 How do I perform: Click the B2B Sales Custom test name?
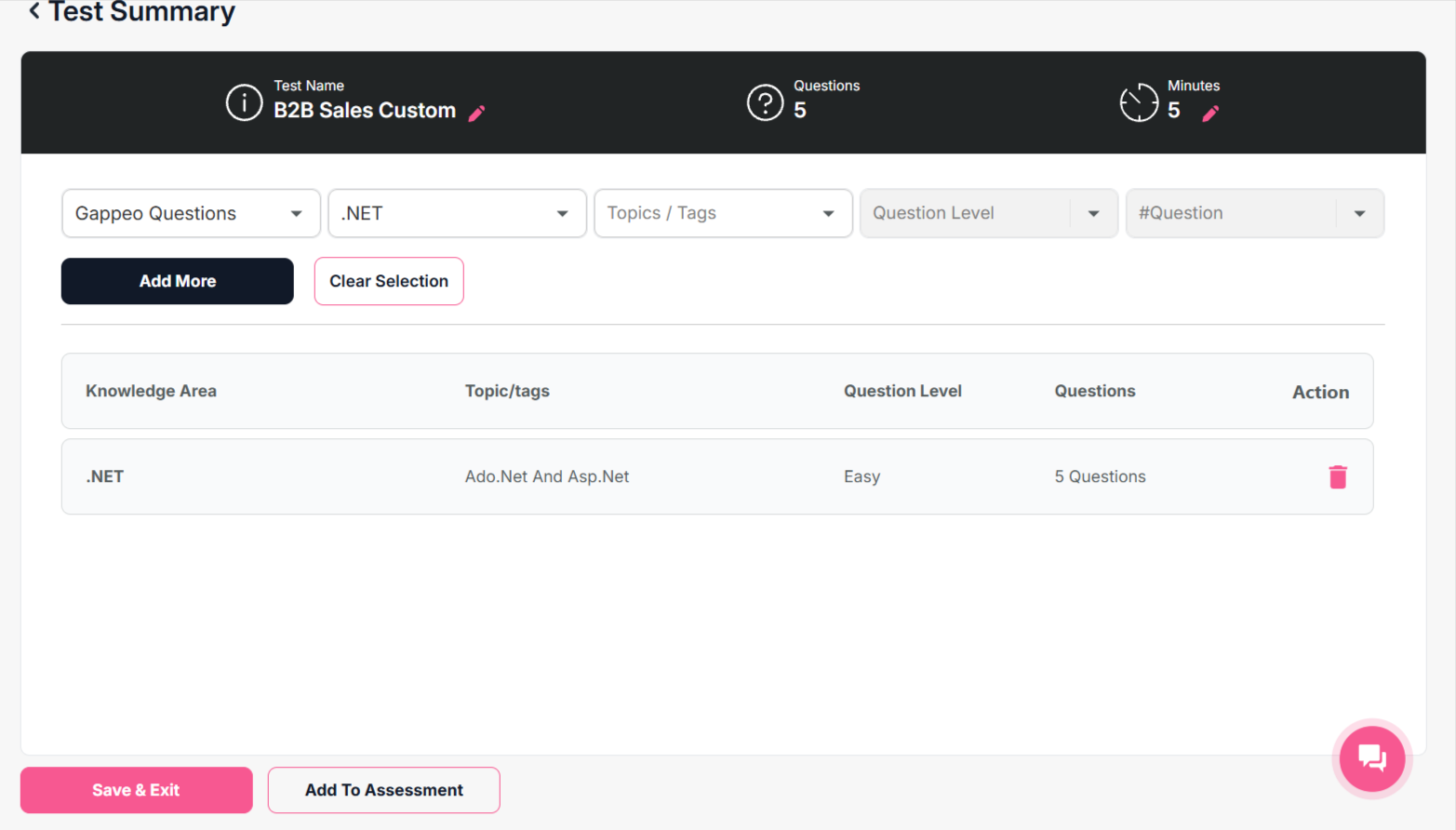coord(365,111)
